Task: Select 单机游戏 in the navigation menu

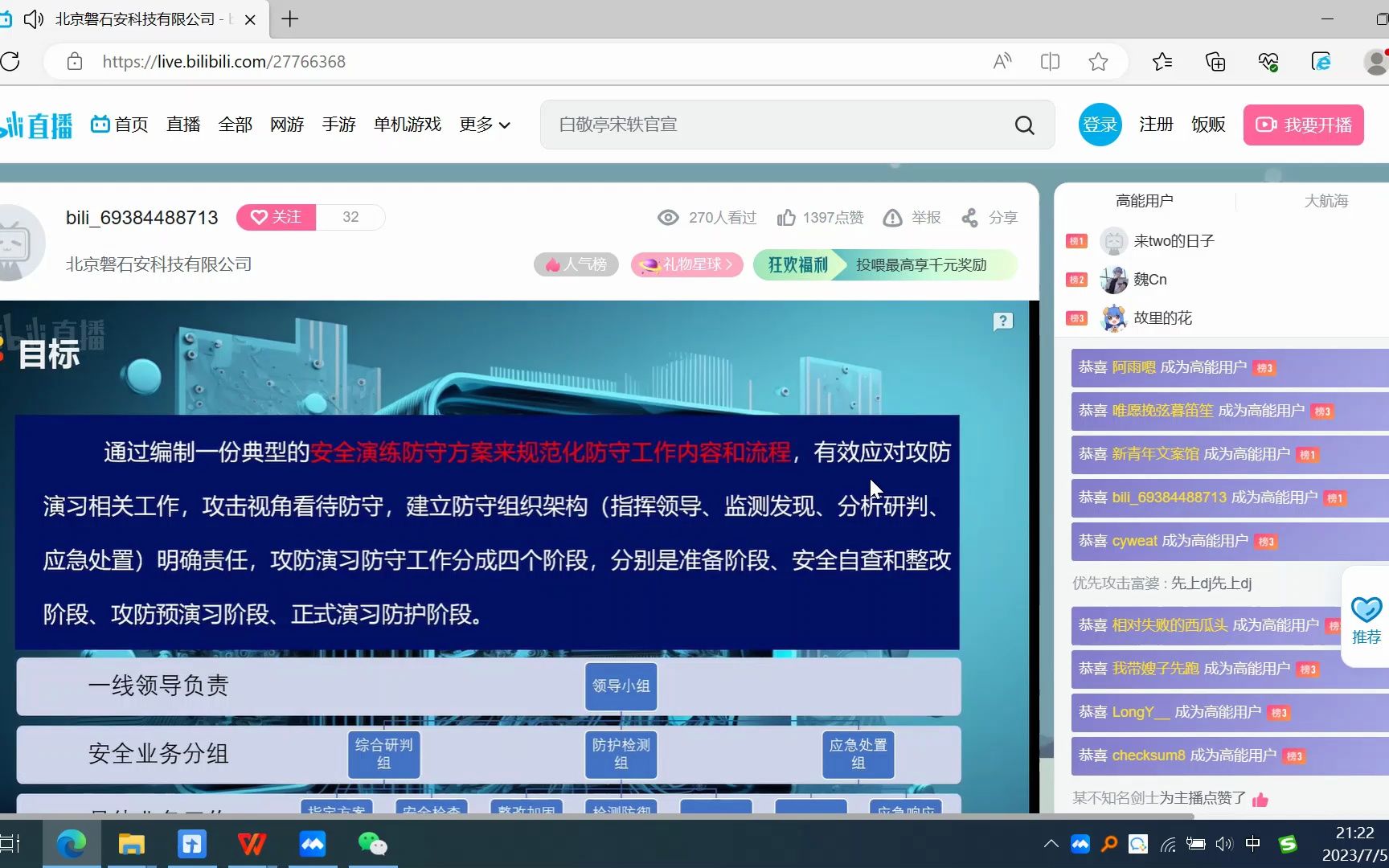Action: click(x=408, y=125)
